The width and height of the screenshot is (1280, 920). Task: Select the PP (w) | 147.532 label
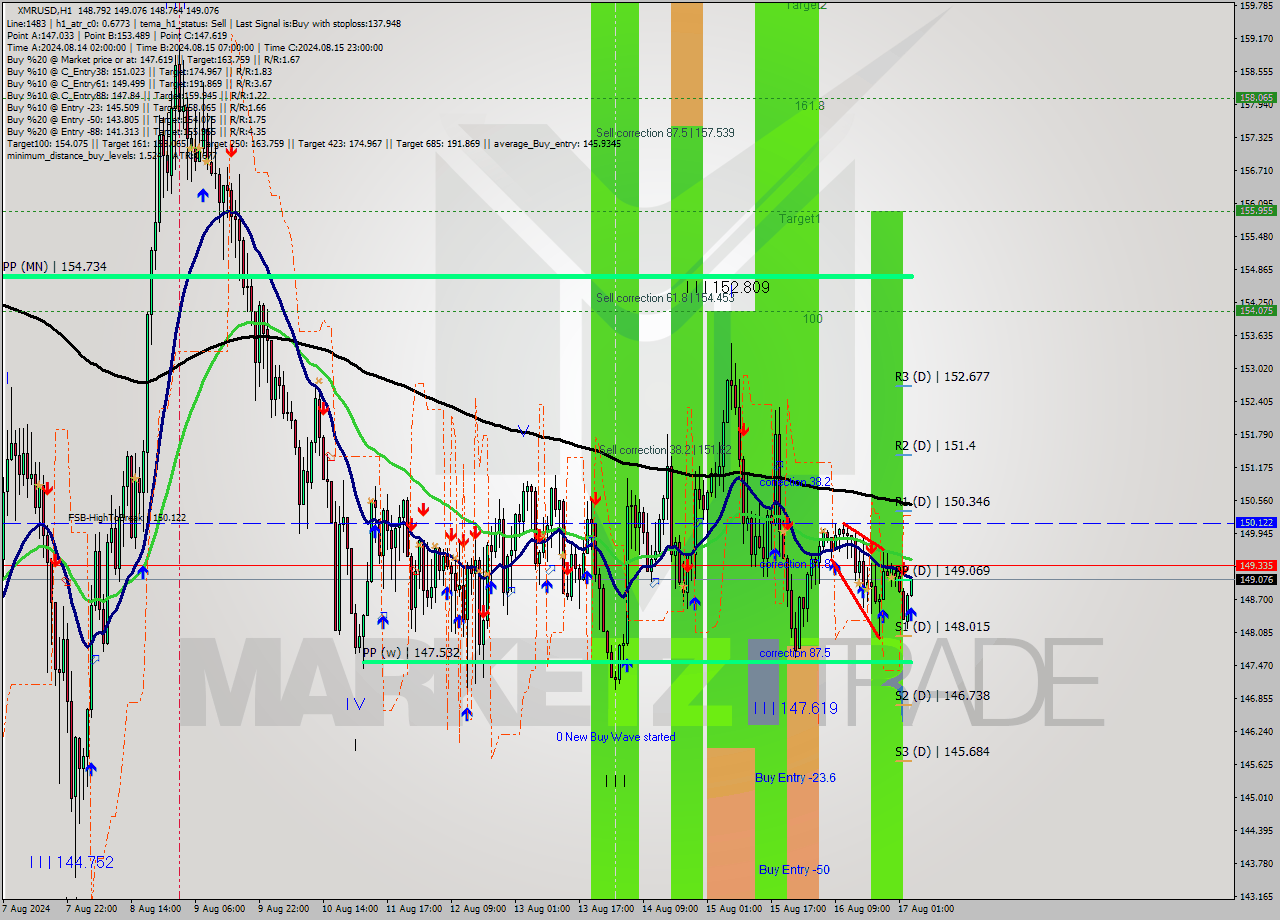click(x=411, y=651)
